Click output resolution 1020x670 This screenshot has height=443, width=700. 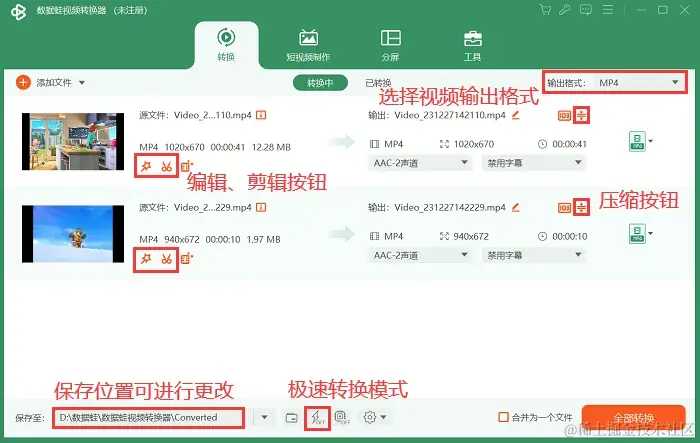tap(474, 144)
